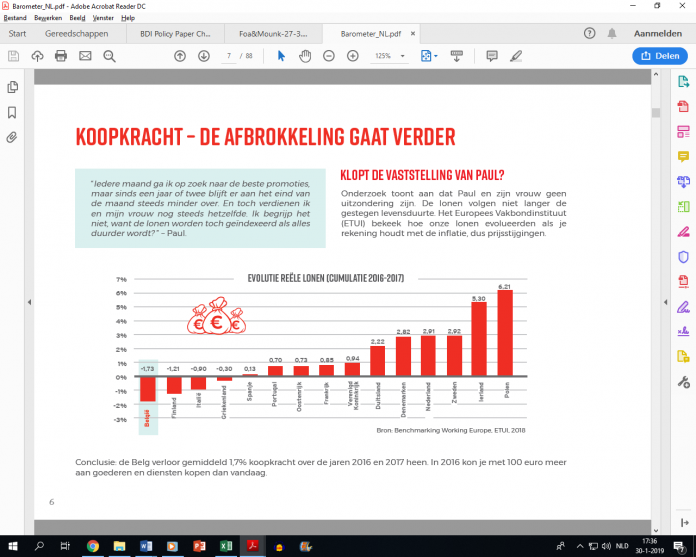Click the Aanmelden sign-in link
The height and width of the screenshot is (557, 696).
pos(657,33)
